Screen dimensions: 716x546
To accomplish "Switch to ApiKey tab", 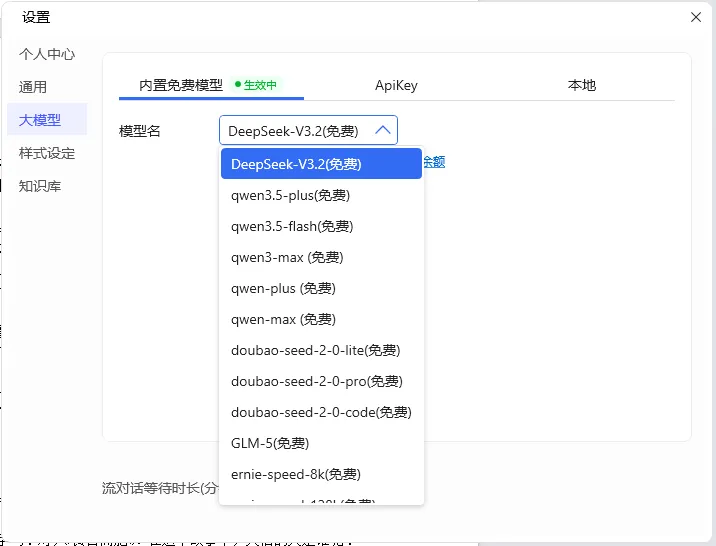I will point(396,85).
